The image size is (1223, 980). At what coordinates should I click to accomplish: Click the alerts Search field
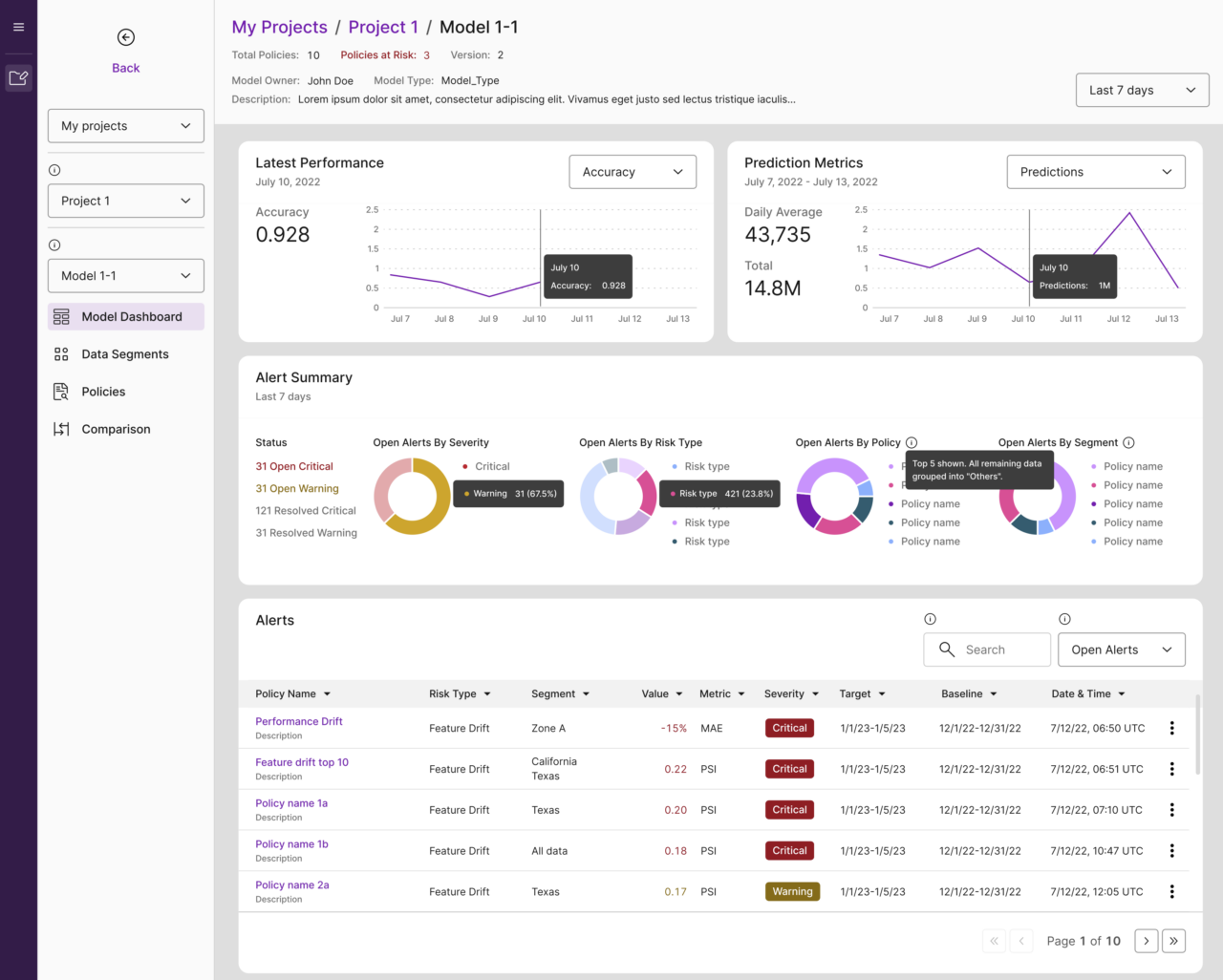point(987,650)
